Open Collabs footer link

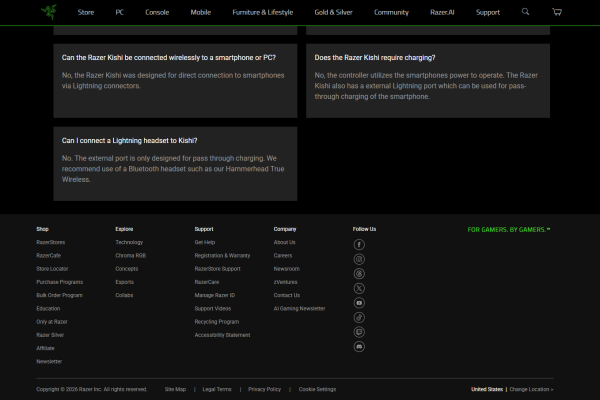(124, 295)
